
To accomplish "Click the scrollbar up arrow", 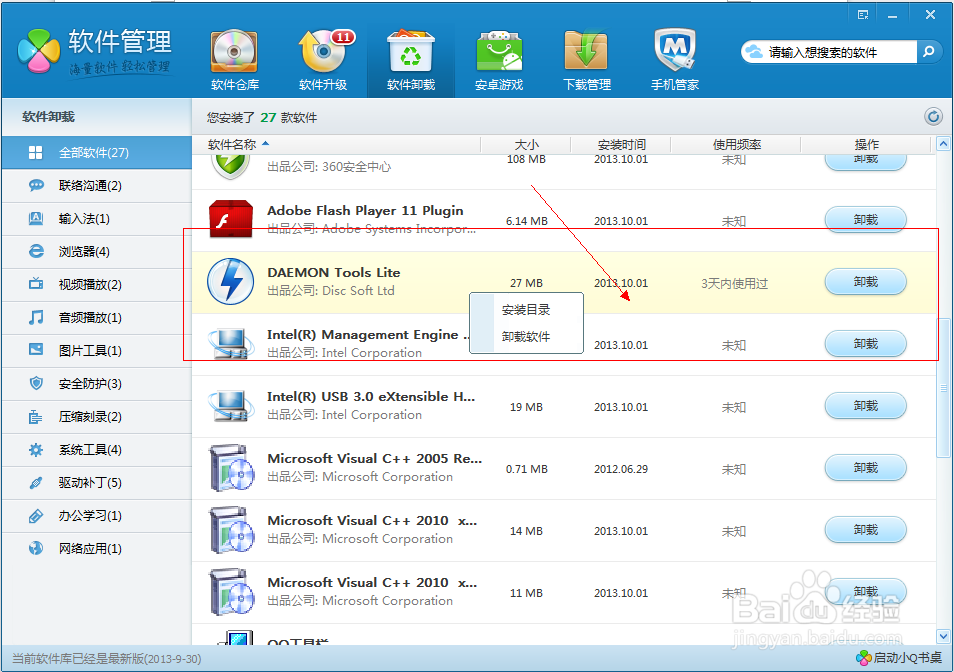I will tap(943, 145).
